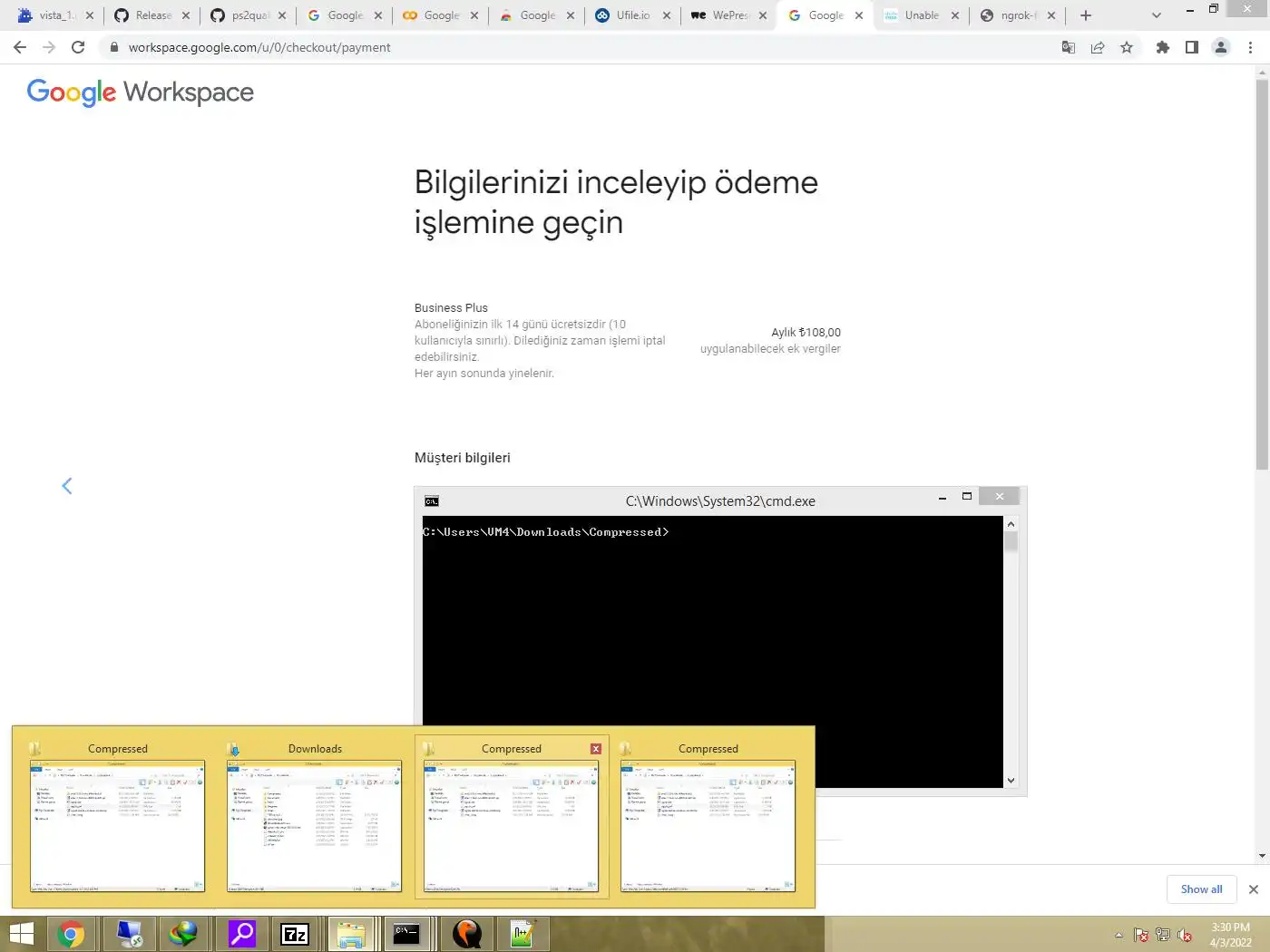Screen dimensions: 1270x952
Task: Share this page using the share icon
Action: [1098, 47]
